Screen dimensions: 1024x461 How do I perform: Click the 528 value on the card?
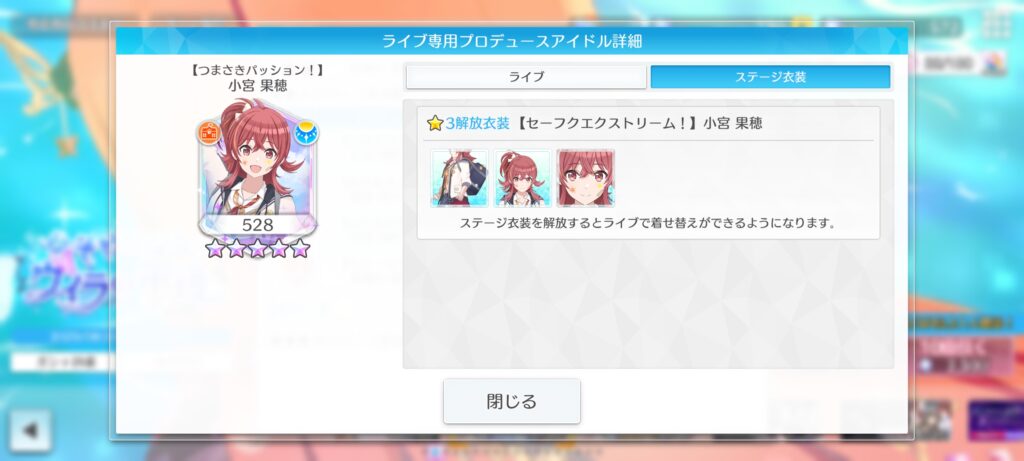click(257, 225)
